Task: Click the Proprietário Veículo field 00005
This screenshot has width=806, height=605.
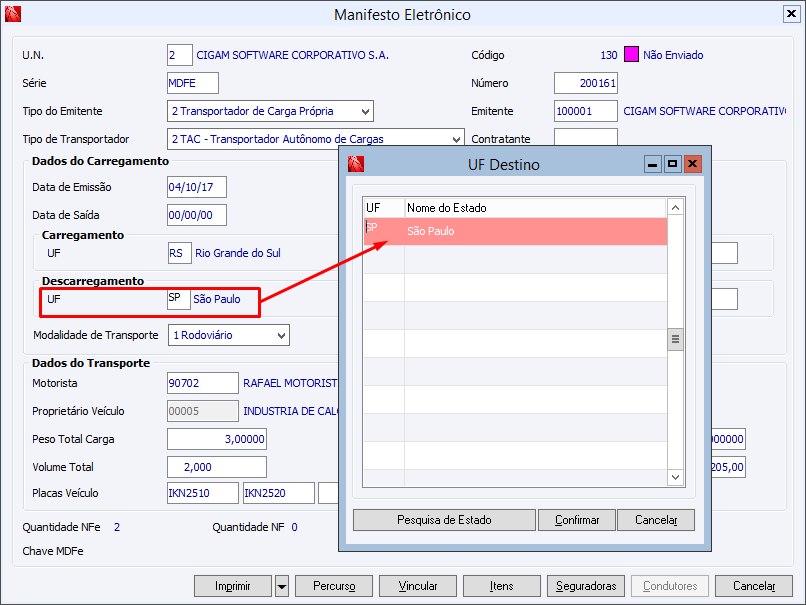Action: pos(203,411)
